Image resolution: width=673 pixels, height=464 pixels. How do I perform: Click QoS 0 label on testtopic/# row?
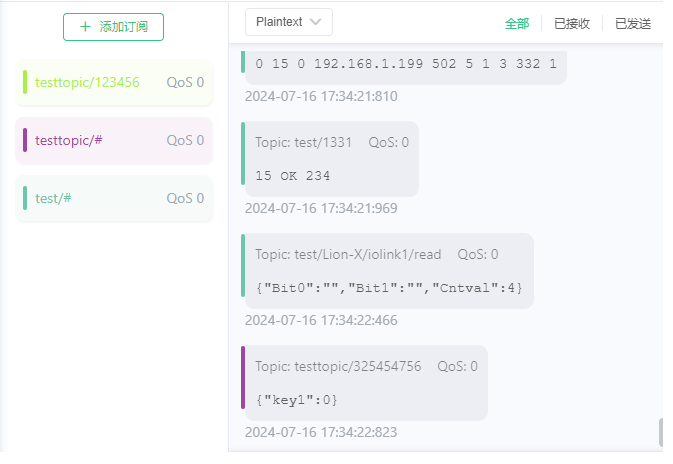[185, 140]
